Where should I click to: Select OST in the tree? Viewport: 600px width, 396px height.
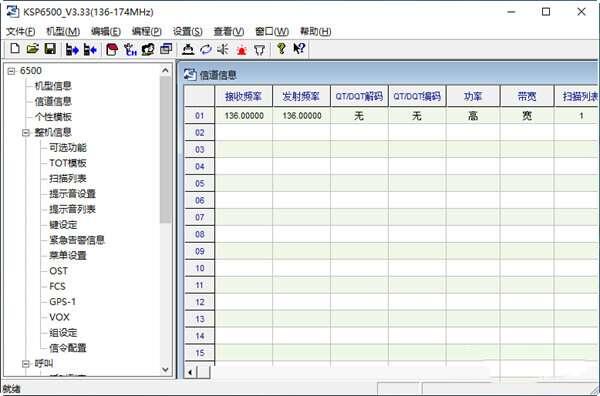(x=59, y=271)
